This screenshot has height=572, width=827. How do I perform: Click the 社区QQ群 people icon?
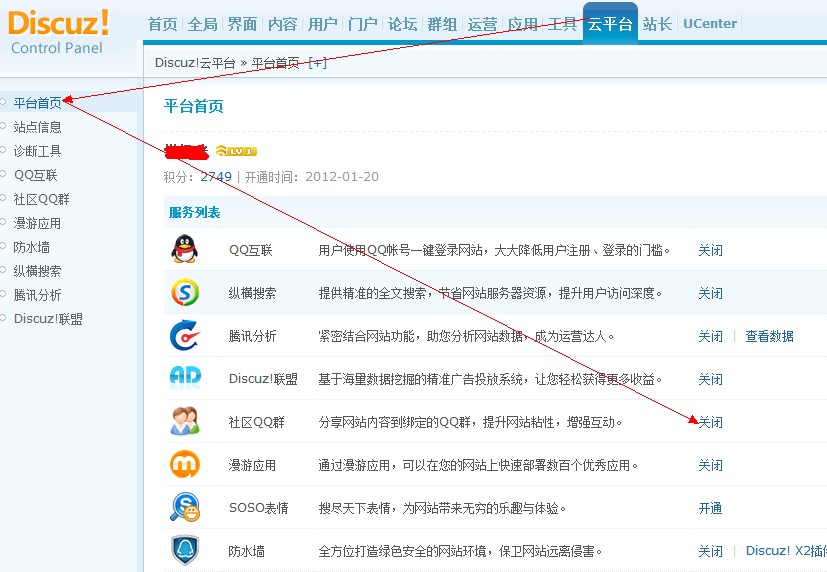185,421
